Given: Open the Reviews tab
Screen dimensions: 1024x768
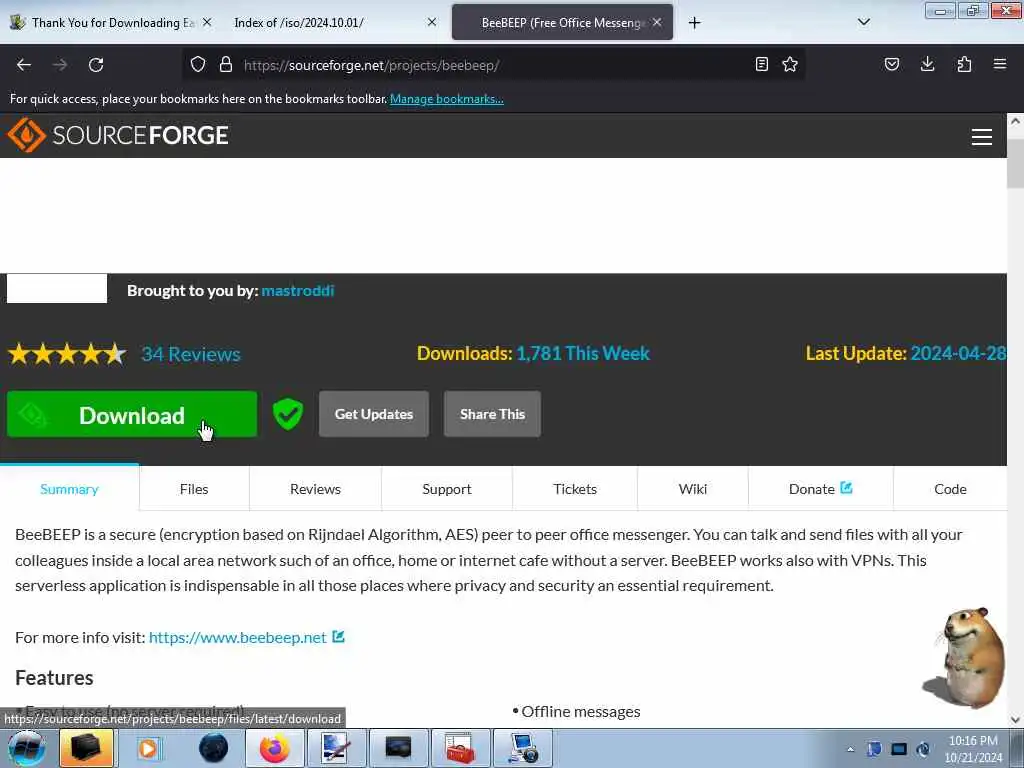Looking at the screenshot, I should point(315,488).
